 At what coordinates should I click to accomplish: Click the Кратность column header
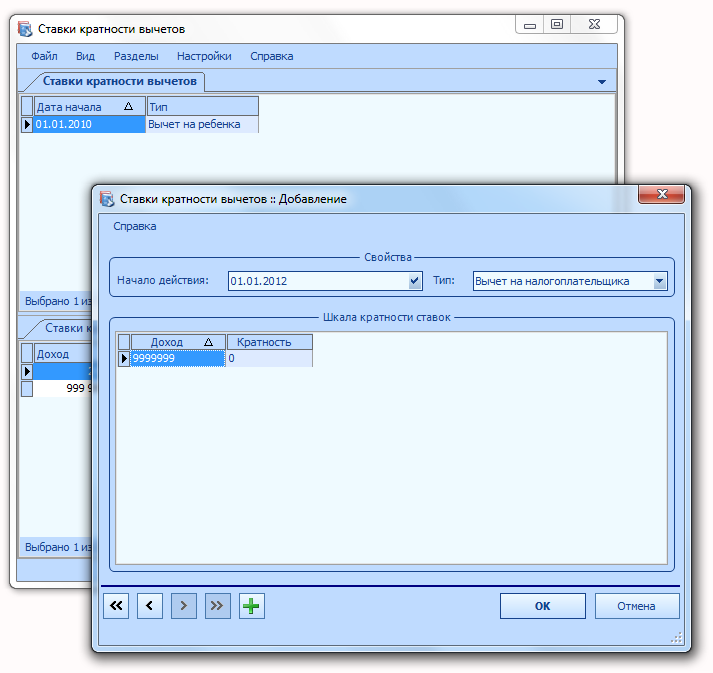(x=270, y=342)
